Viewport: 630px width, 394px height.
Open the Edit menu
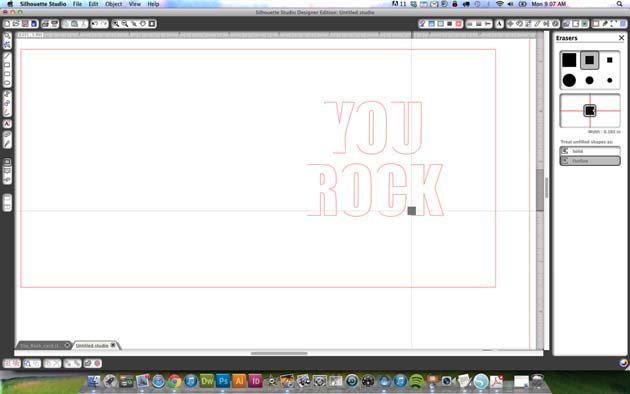coord(93,4)
